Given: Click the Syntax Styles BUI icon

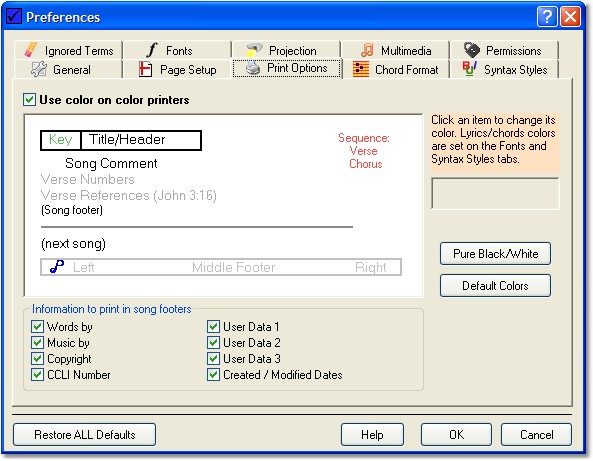Looking at the screenshot, I should 470,69.
